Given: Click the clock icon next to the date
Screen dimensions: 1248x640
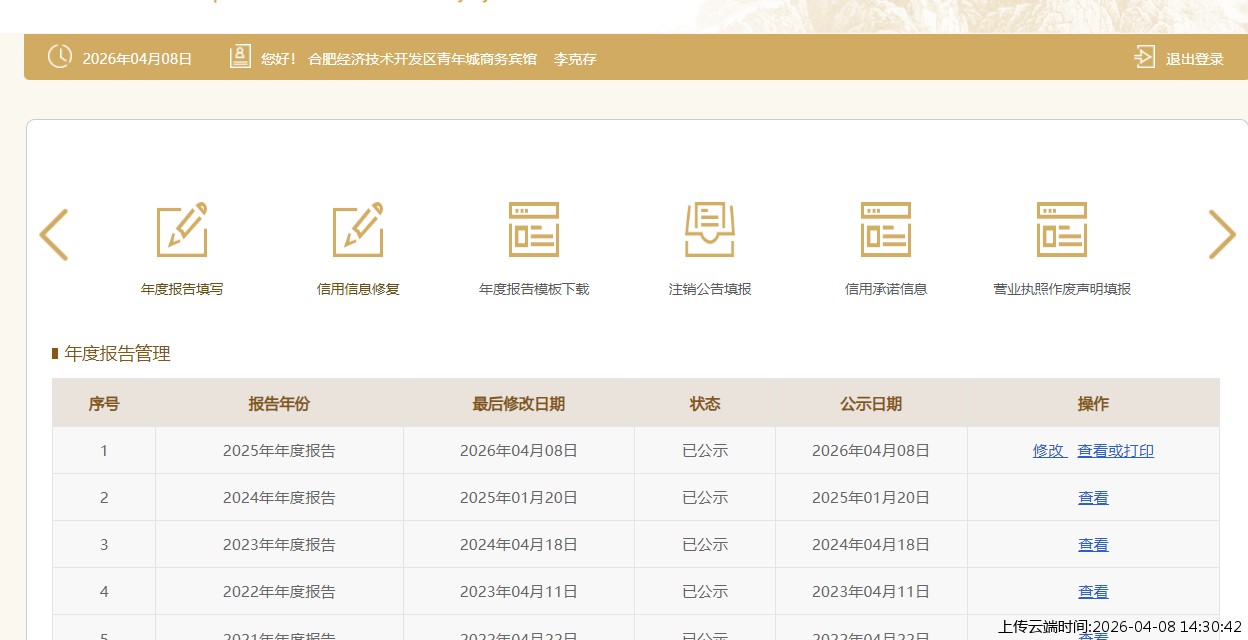Looking at the screenshot, I should click(x=60, y=57).
